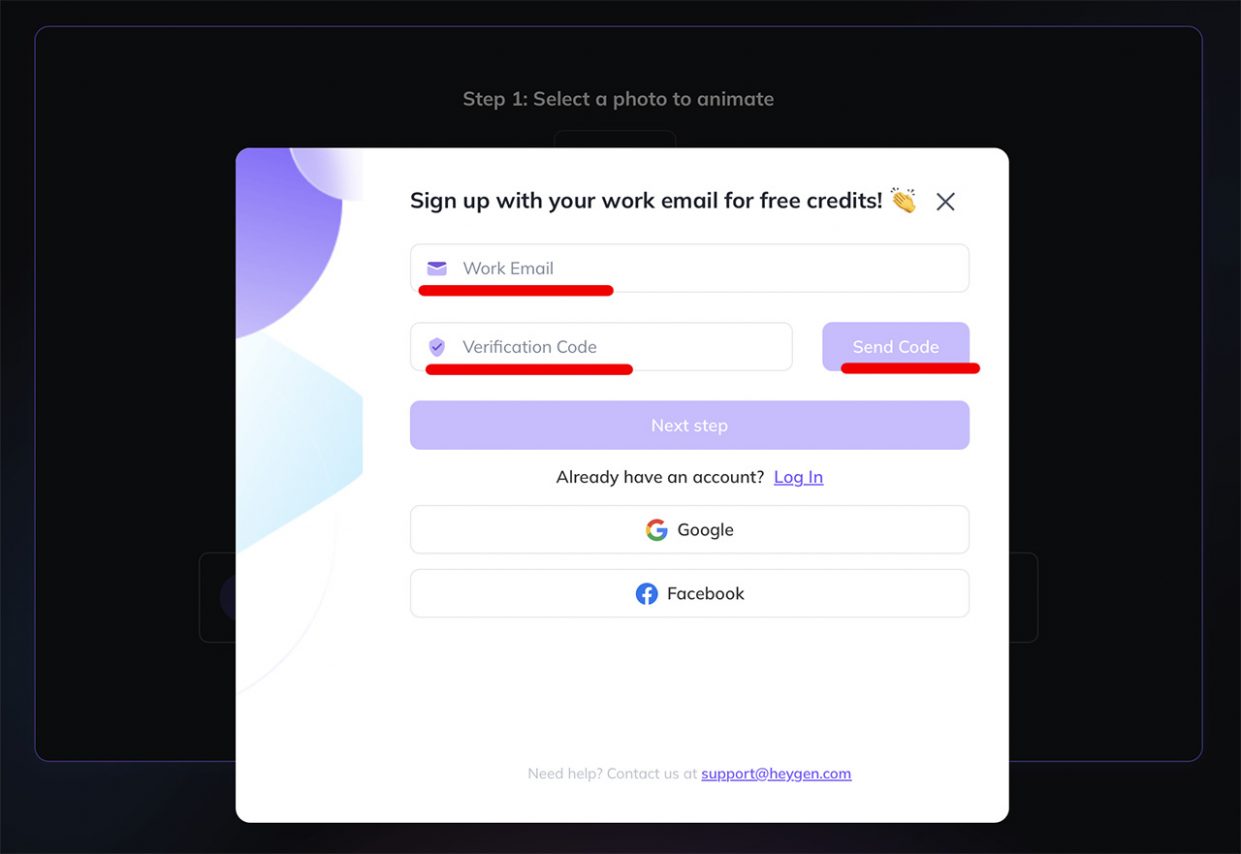Click the 'Need help? Contact us at' text
This screenshot has width=1241, height=854.
(x=612, y=774)
